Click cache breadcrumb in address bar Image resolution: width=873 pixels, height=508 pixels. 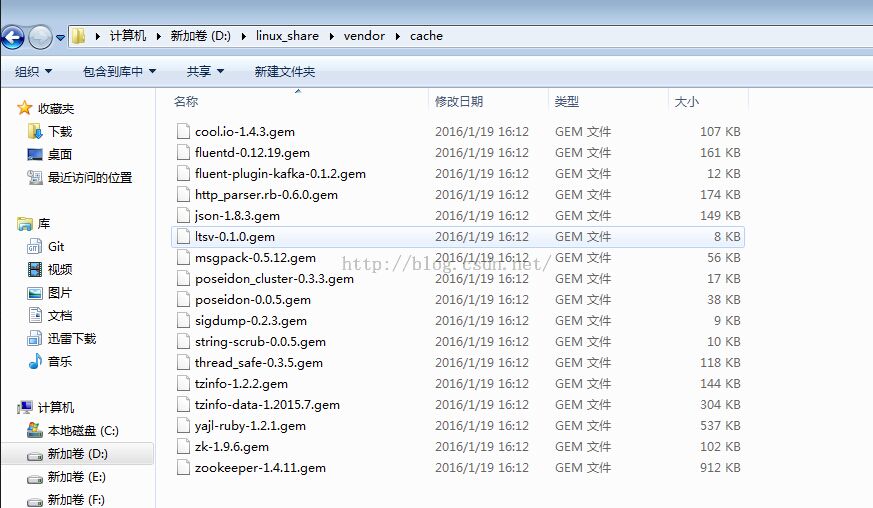coord(426,36)
